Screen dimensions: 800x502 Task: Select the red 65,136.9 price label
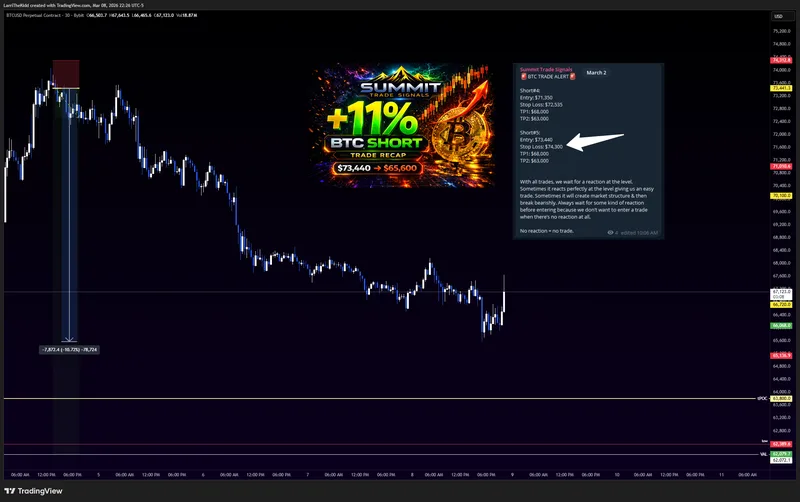(x=781, y=356)
